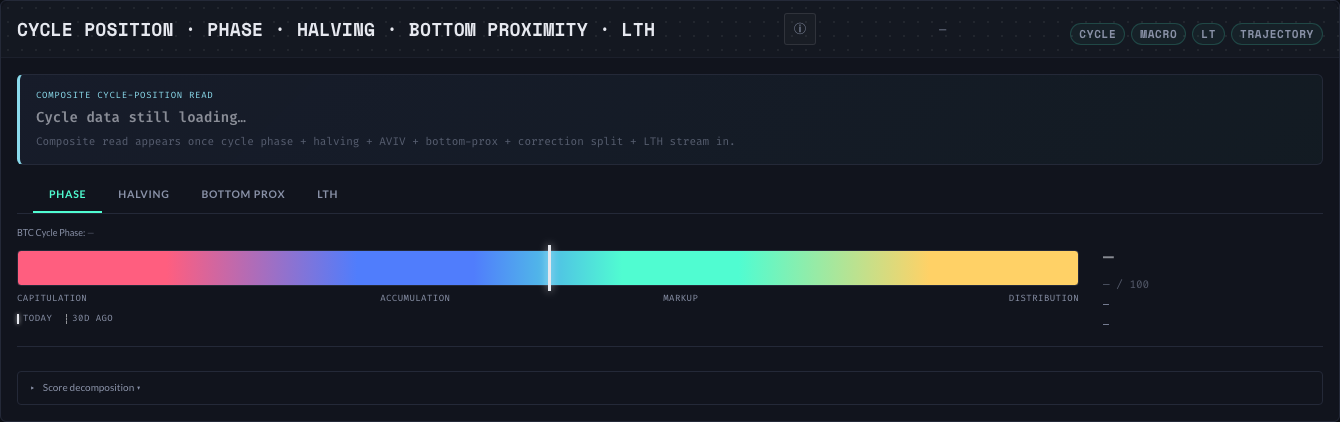This screenshot has width=1340, height=422.
Task: Click the panel title CYCLE POSITION heading
Action: (336, 30)
